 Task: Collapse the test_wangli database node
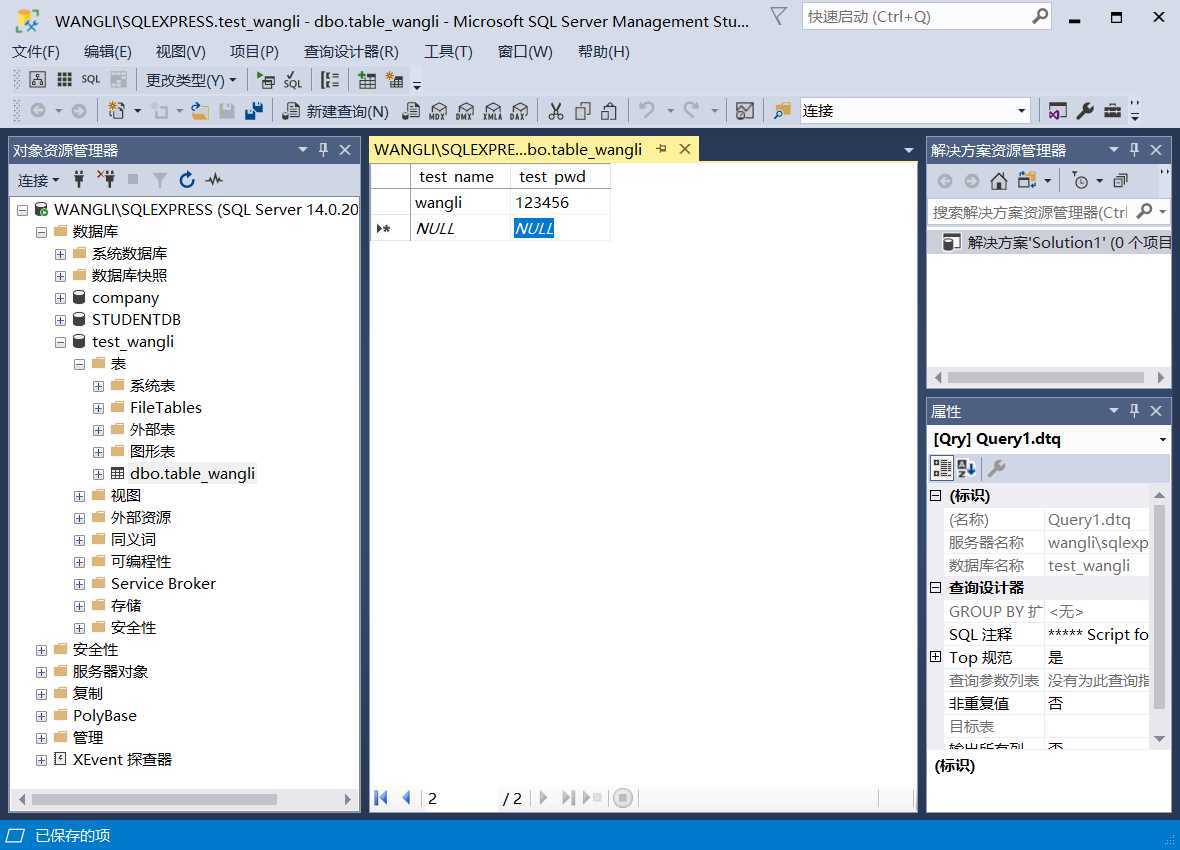[x=60, y=342]
